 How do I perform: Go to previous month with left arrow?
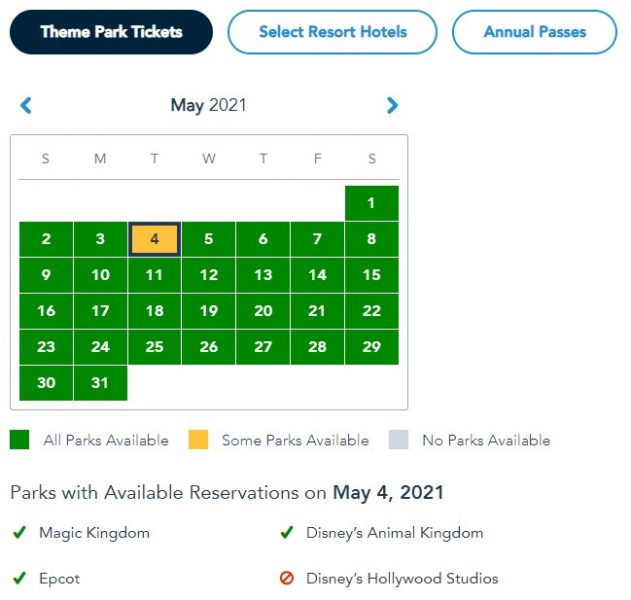point(26,105)
